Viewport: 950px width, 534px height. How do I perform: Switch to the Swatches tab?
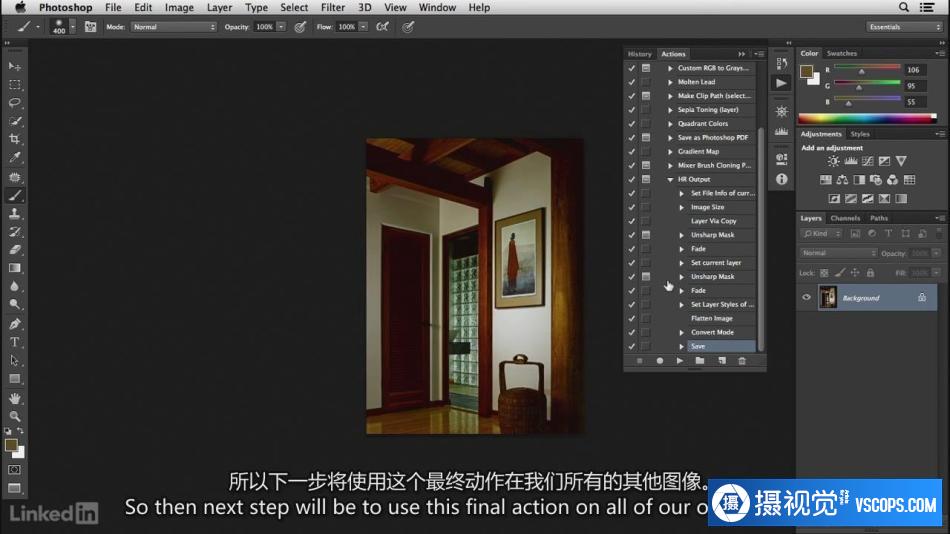(x=842, y=53)
